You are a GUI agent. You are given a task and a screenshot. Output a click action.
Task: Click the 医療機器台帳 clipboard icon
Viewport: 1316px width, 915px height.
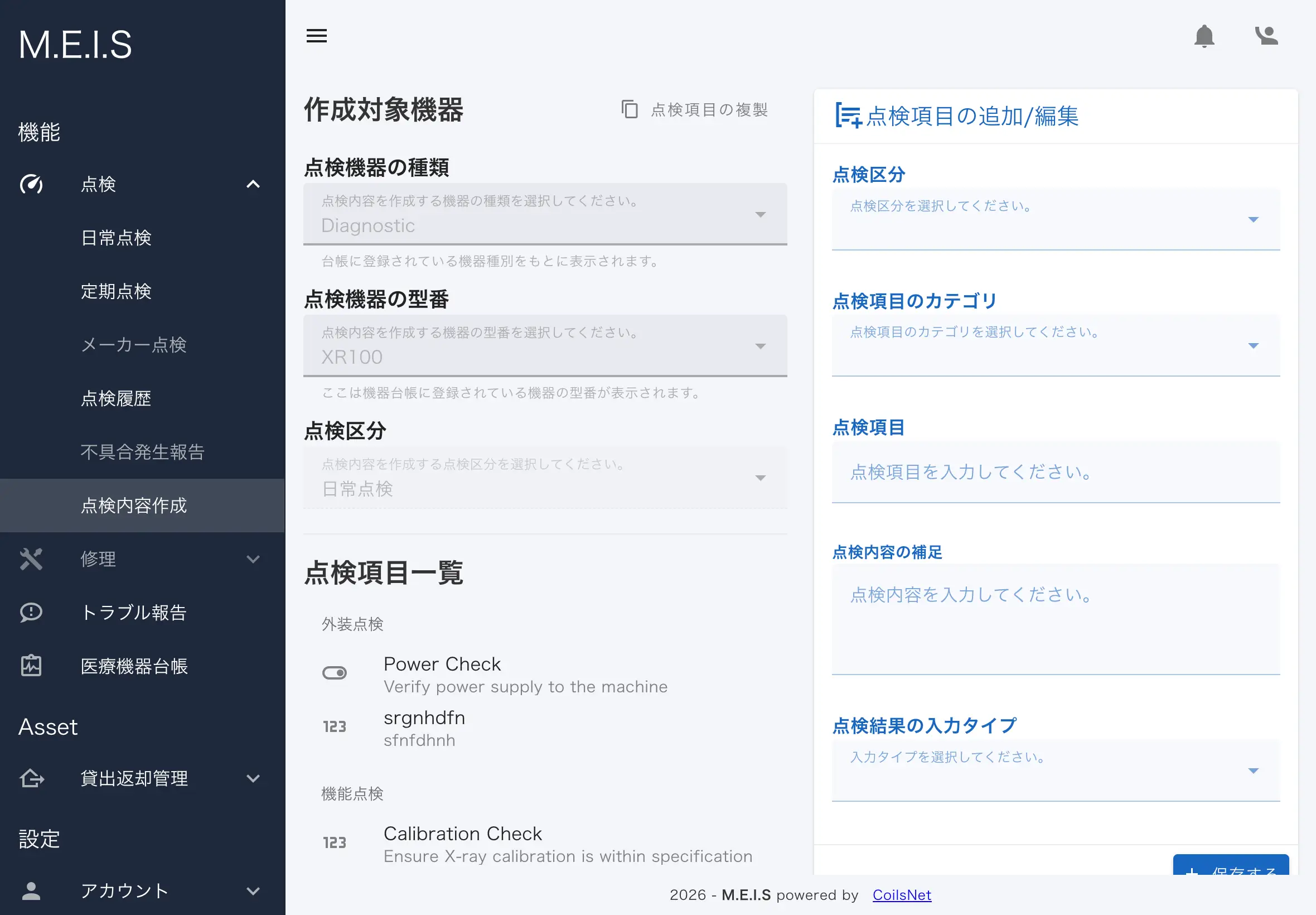point(31,666)
